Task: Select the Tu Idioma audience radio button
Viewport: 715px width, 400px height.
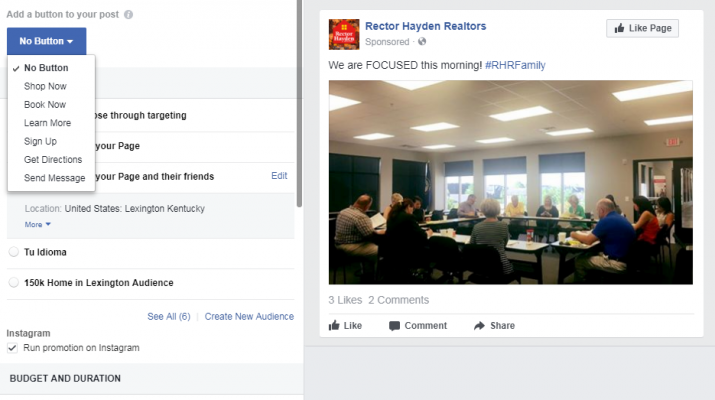Action: tap(14, 252)
